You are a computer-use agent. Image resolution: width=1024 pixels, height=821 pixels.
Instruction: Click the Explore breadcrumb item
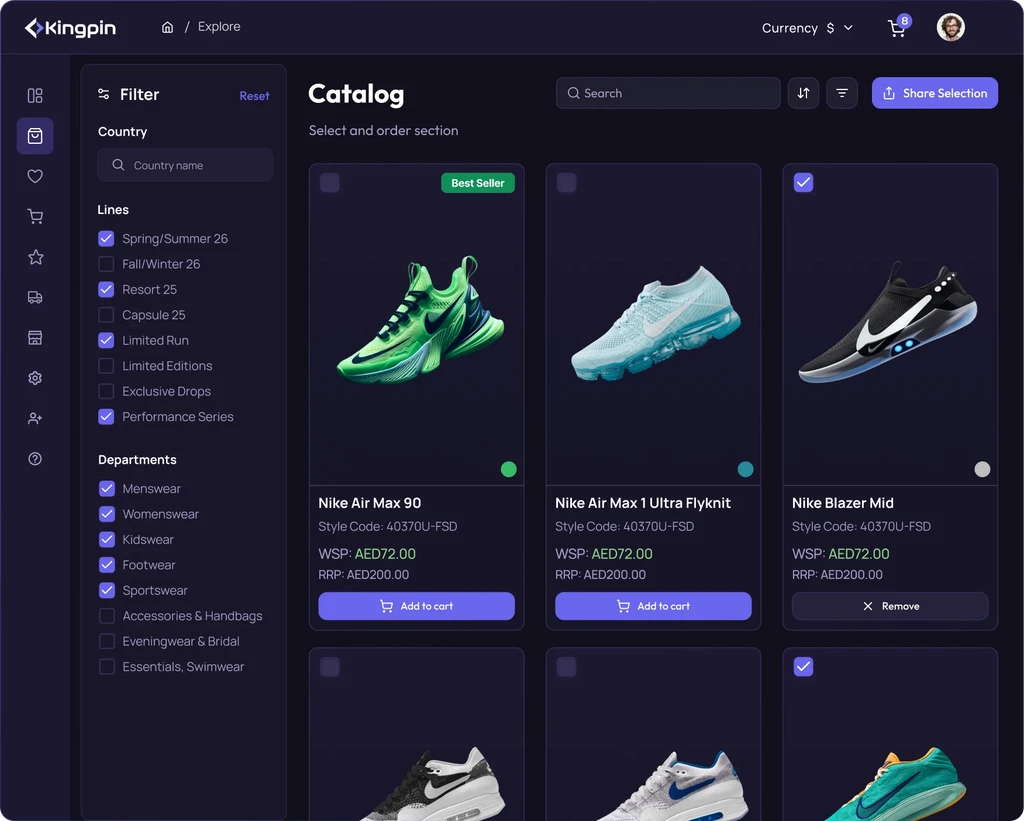pyautogui.click(x=219, y=27)
